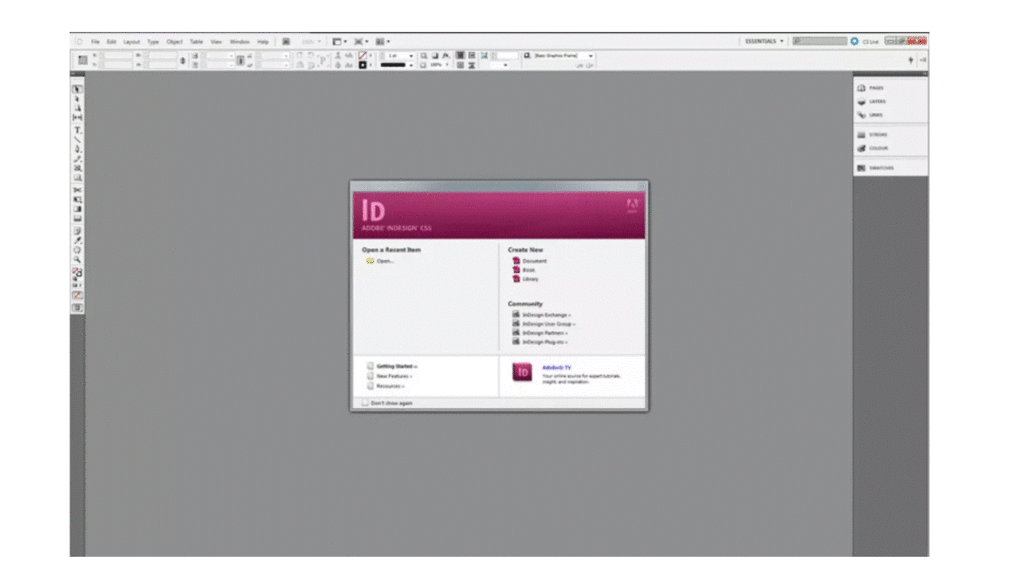
Task: Click the X position input field
Action: (x=116, y=56)
